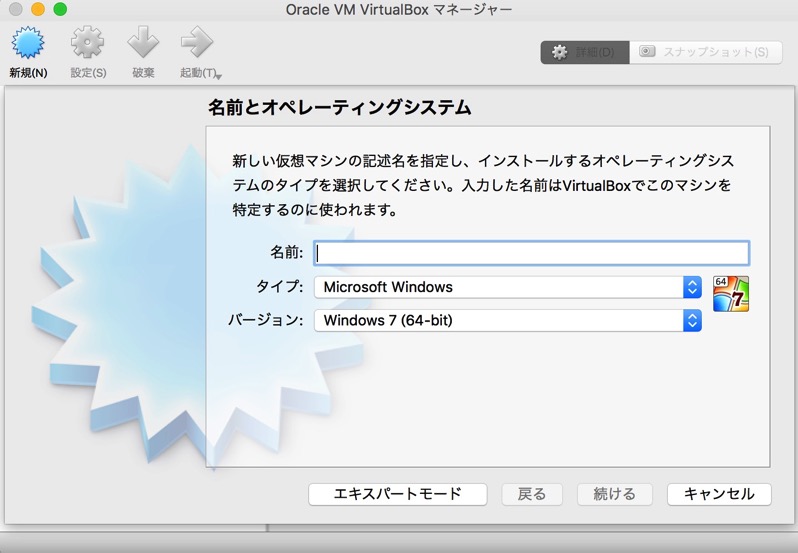Click the 続ける continue button
This screenshot has width=798, height=553.
point(615,494)
